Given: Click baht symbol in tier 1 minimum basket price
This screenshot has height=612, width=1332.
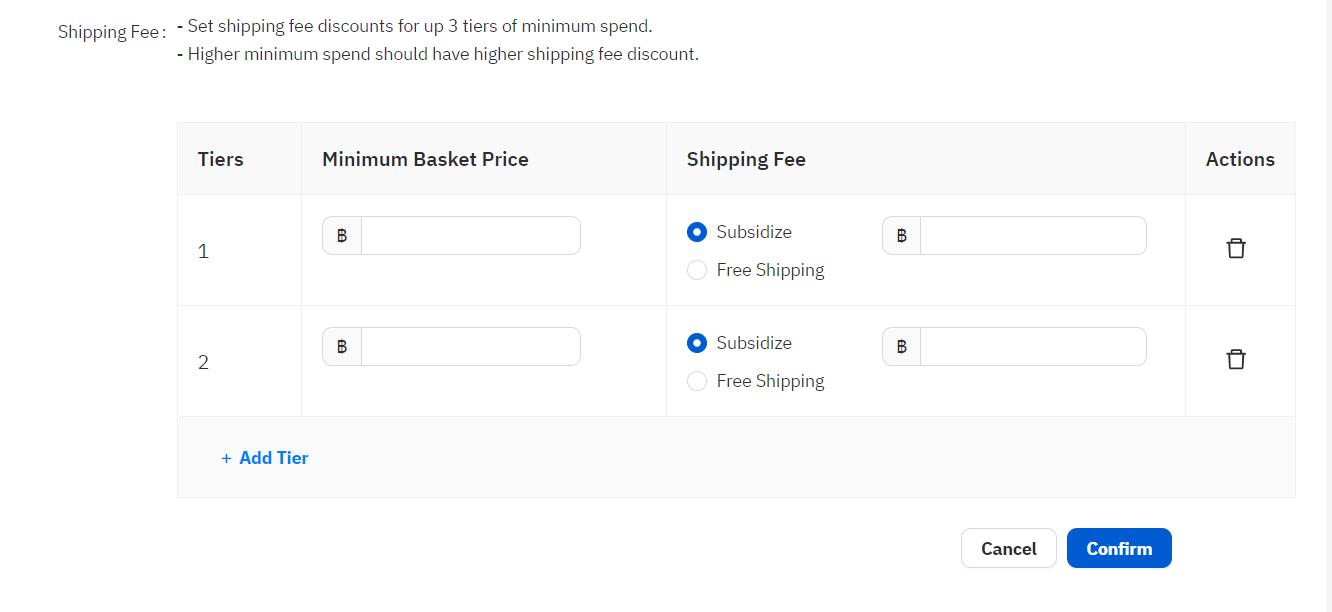Looking at the screenshot, I should pyautogui.click(x=342, y=236).
